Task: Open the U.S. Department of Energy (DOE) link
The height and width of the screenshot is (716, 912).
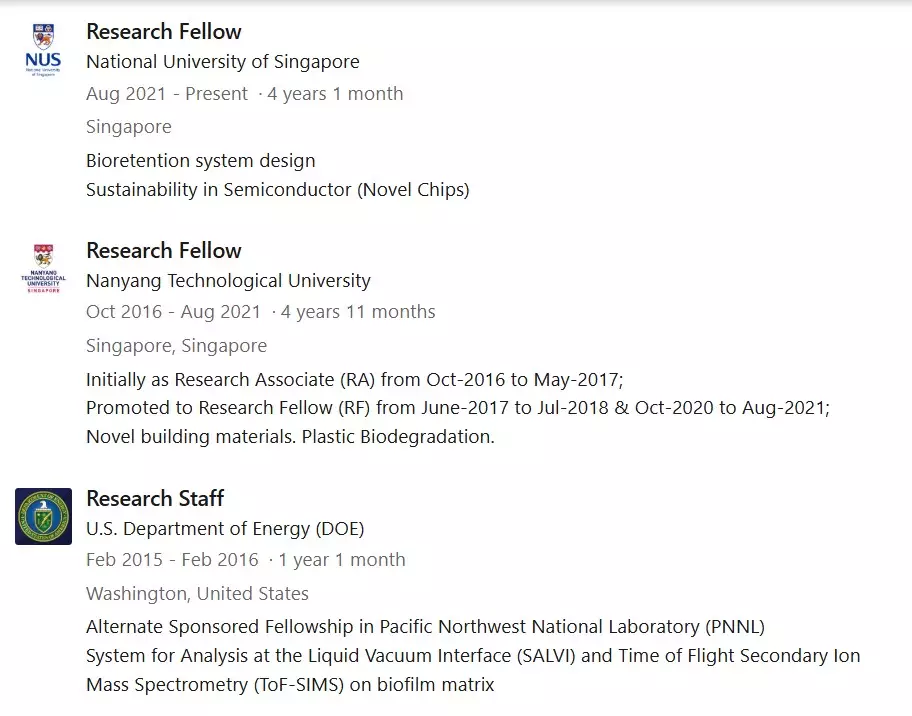Action: coord(225,528)
